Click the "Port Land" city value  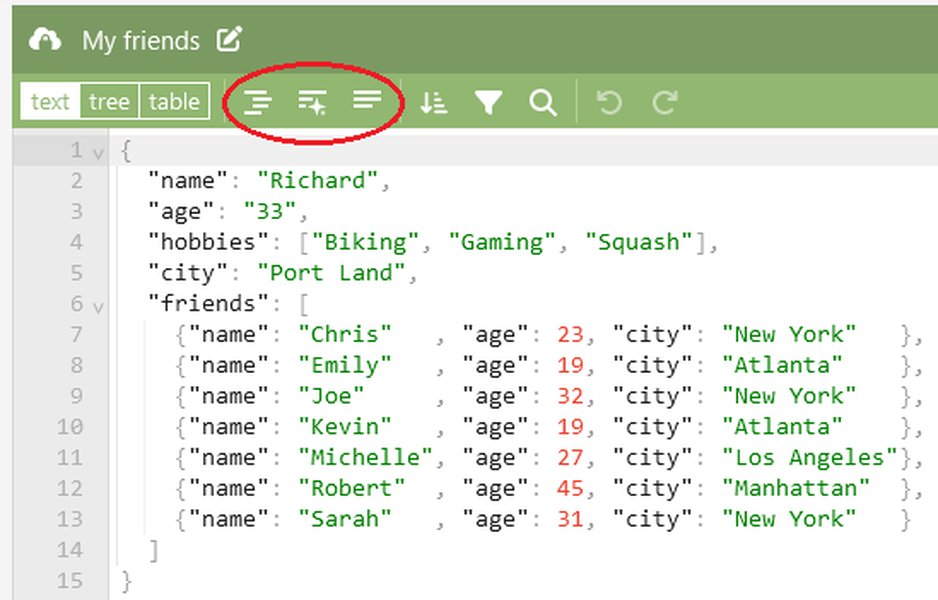tap(331, 273)
